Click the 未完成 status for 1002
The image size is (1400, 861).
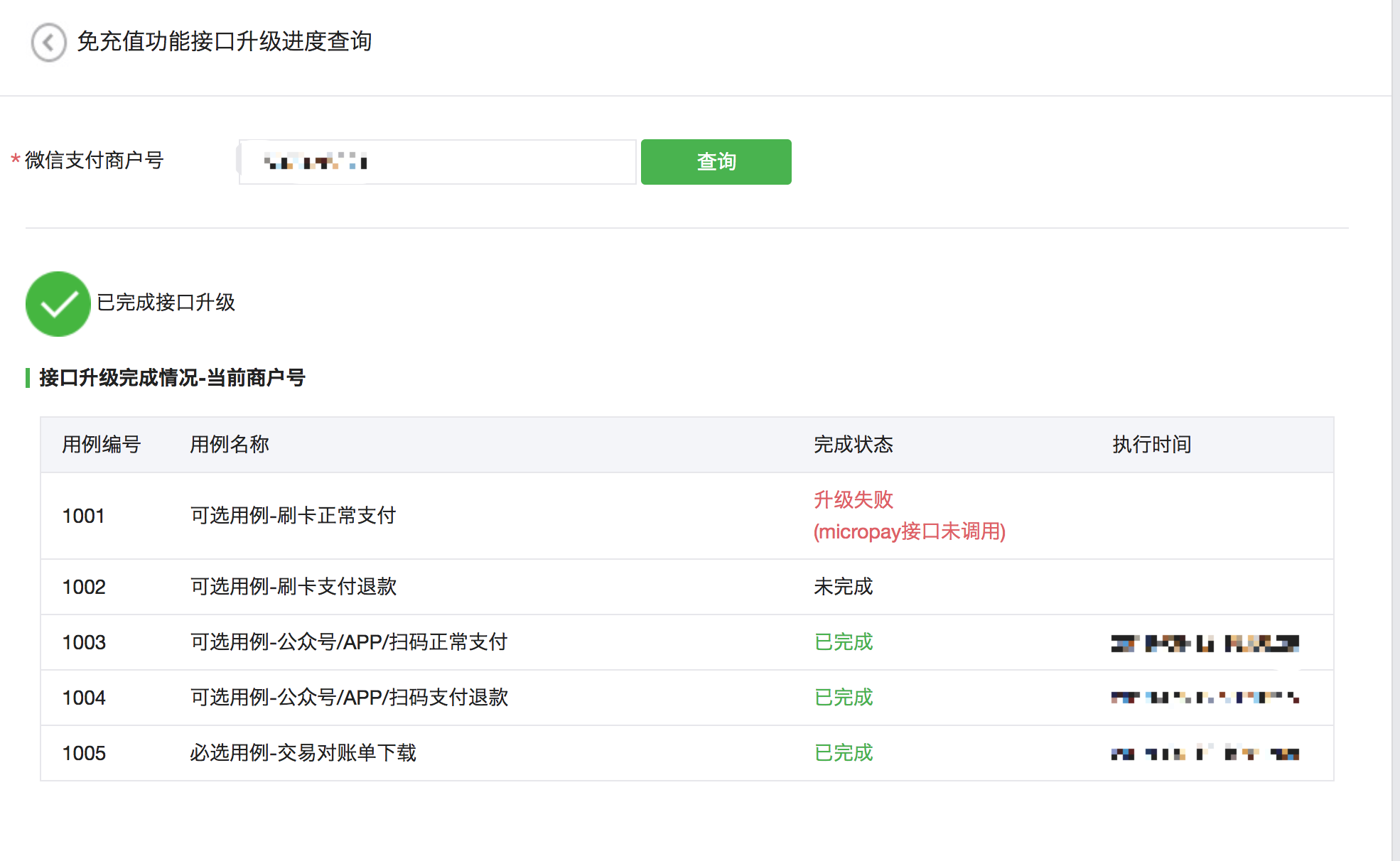[843, 586]
